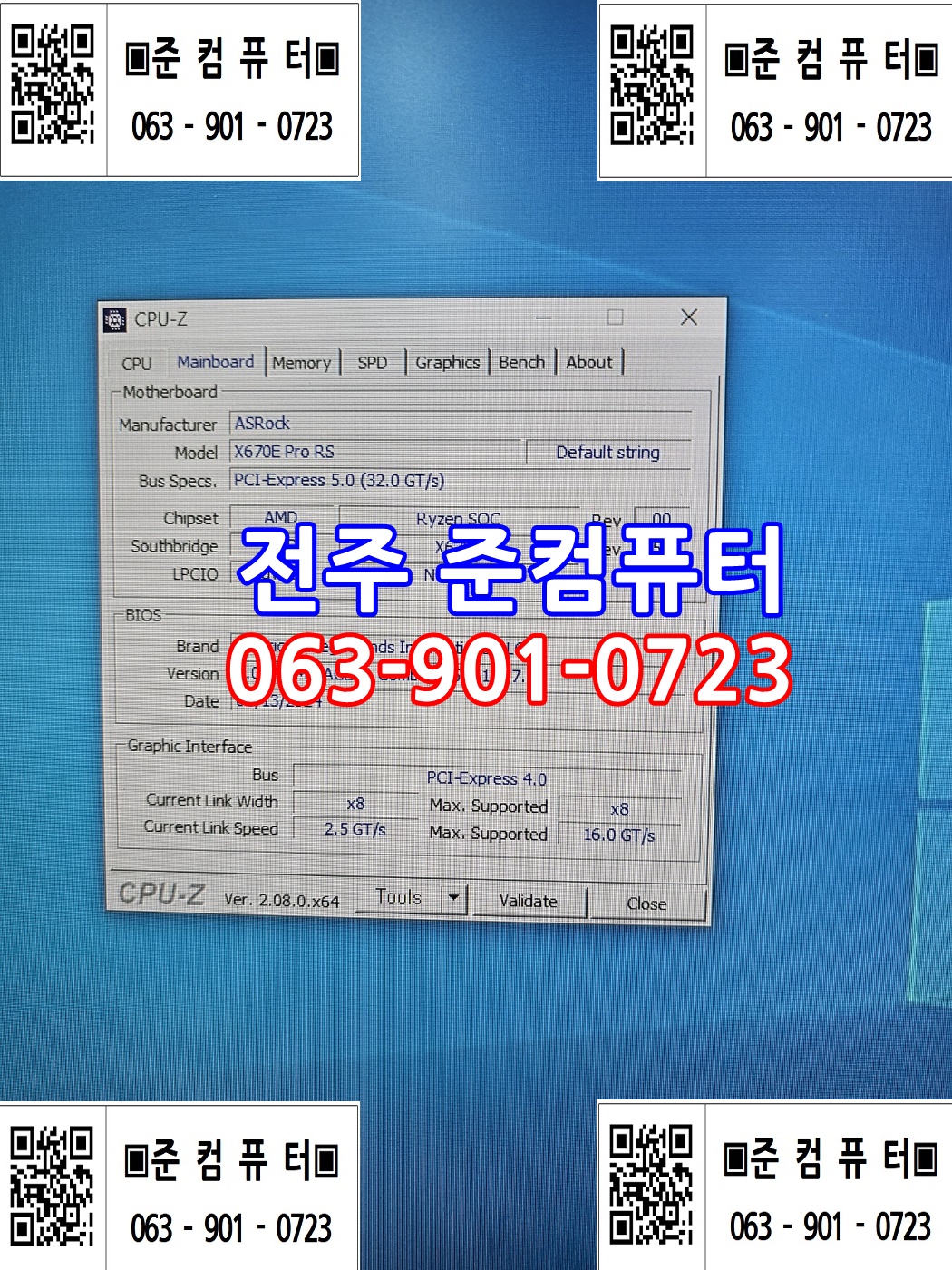Click the CPU-Z title bar icon

[115, 319]
